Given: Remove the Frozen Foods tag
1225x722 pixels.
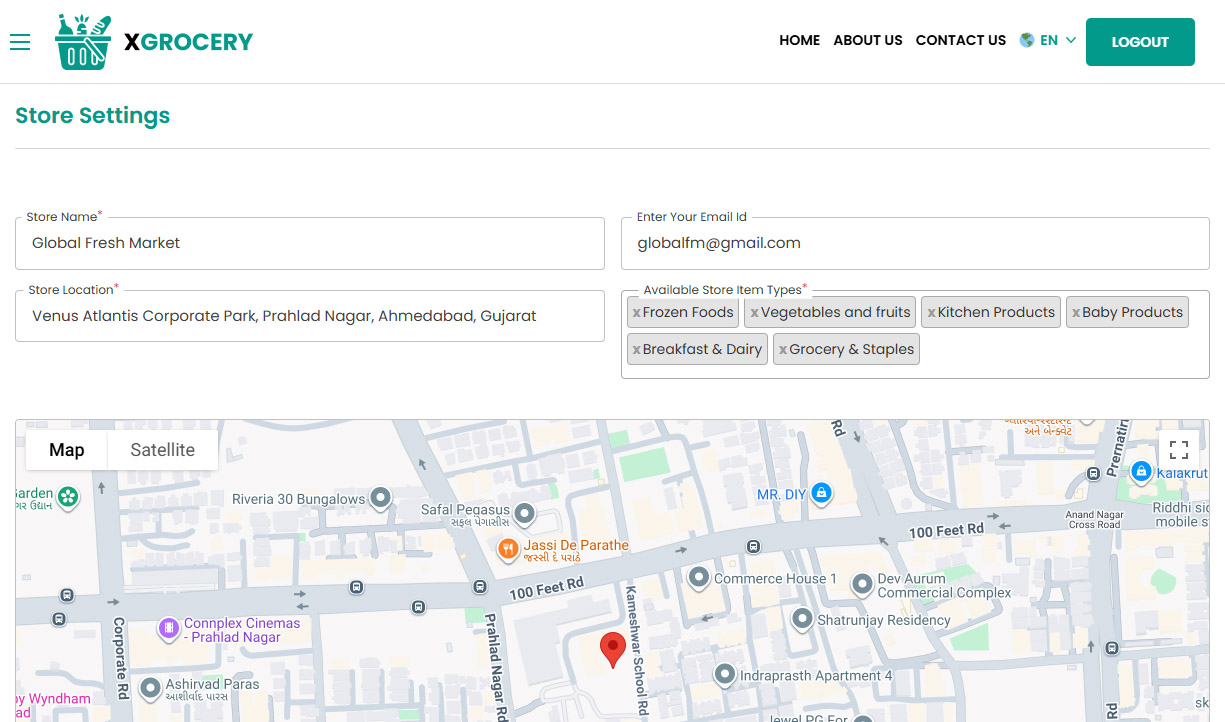Looking at the screenshot, I should click(x=636, y=313).
